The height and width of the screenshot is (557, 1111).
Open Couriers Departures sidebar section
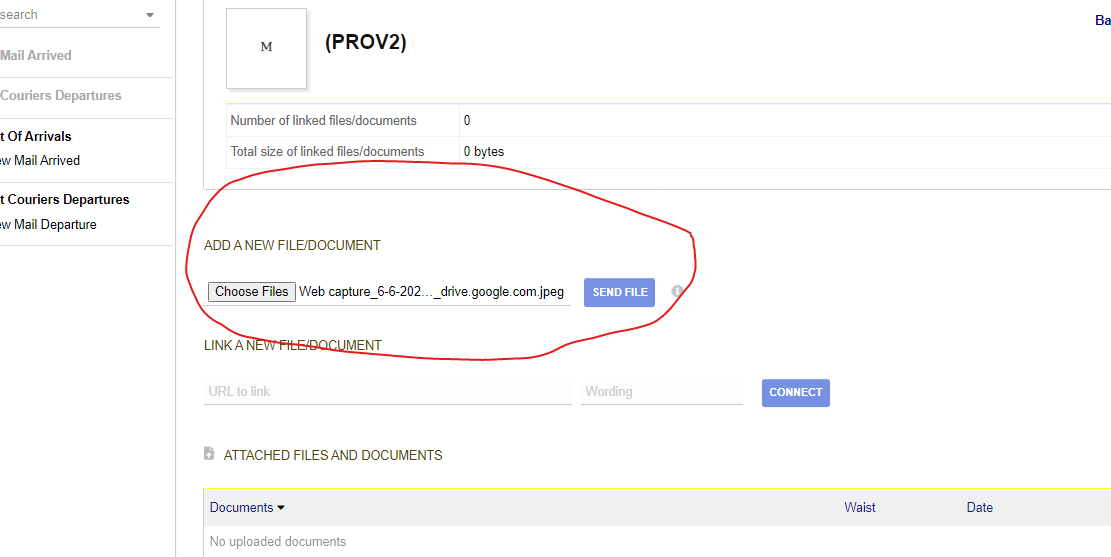point(60,96)
